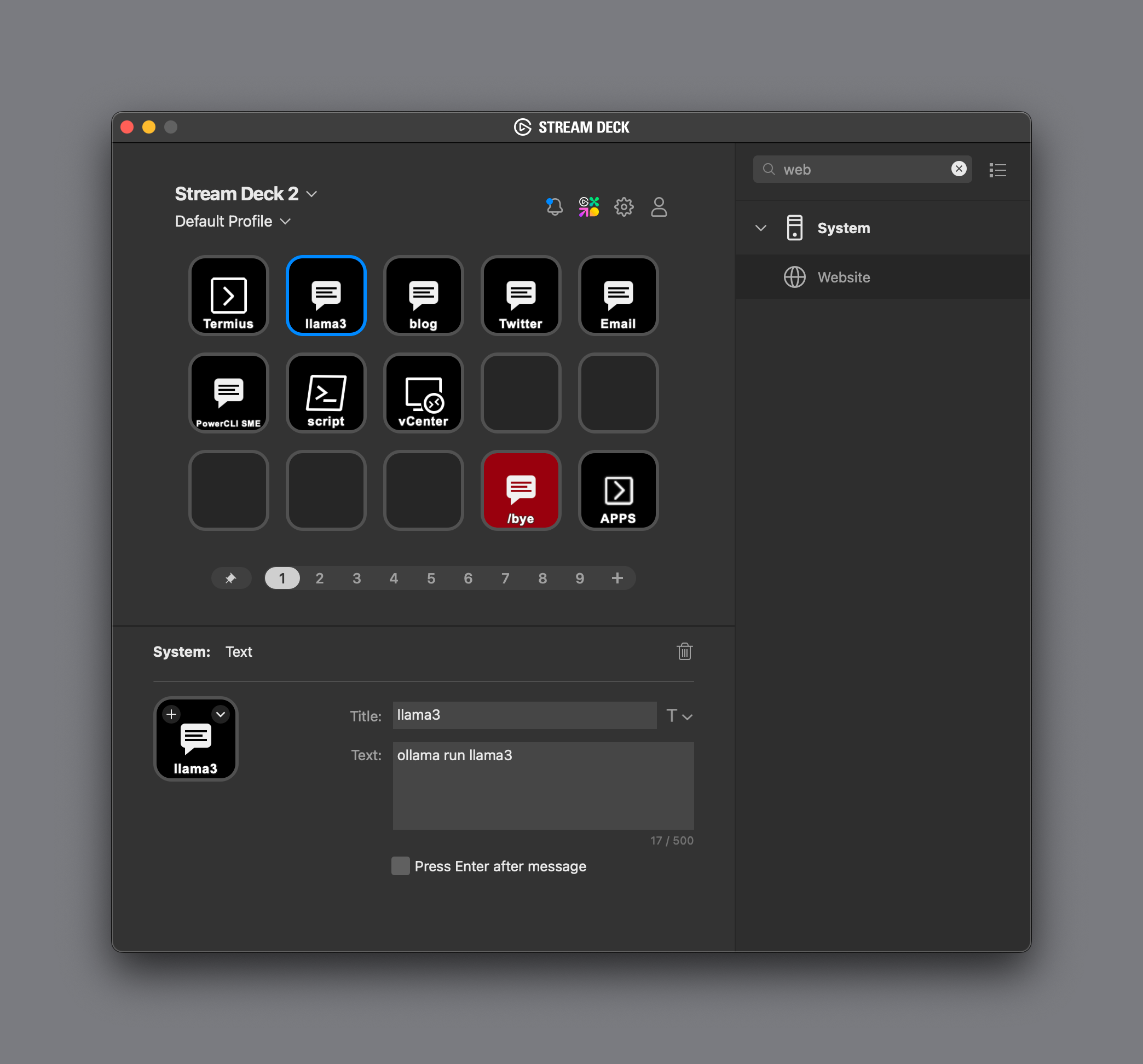Toggle the actions list view icon
1143x1064 pixels.
(997, 170)
